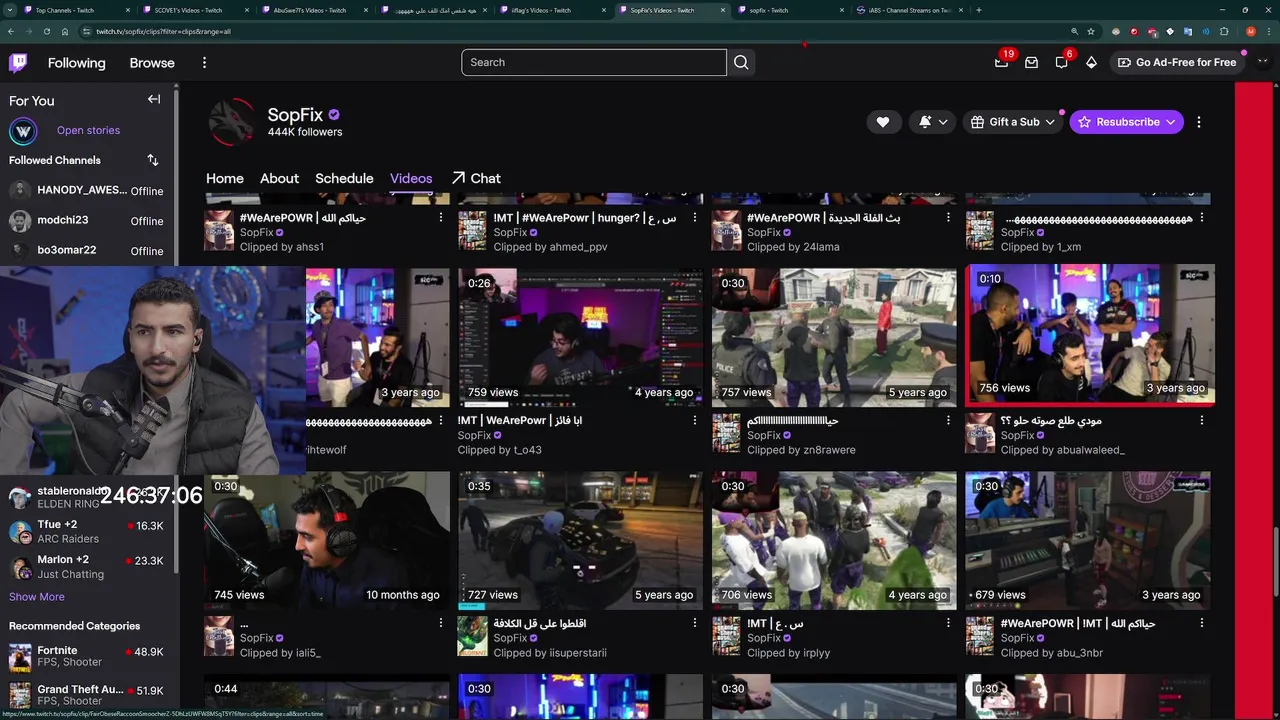Open Prime loot crown icon with badge 19
Image resolution: width=1280 pixels, height=720 pixels.
[x=1001, y=62]
